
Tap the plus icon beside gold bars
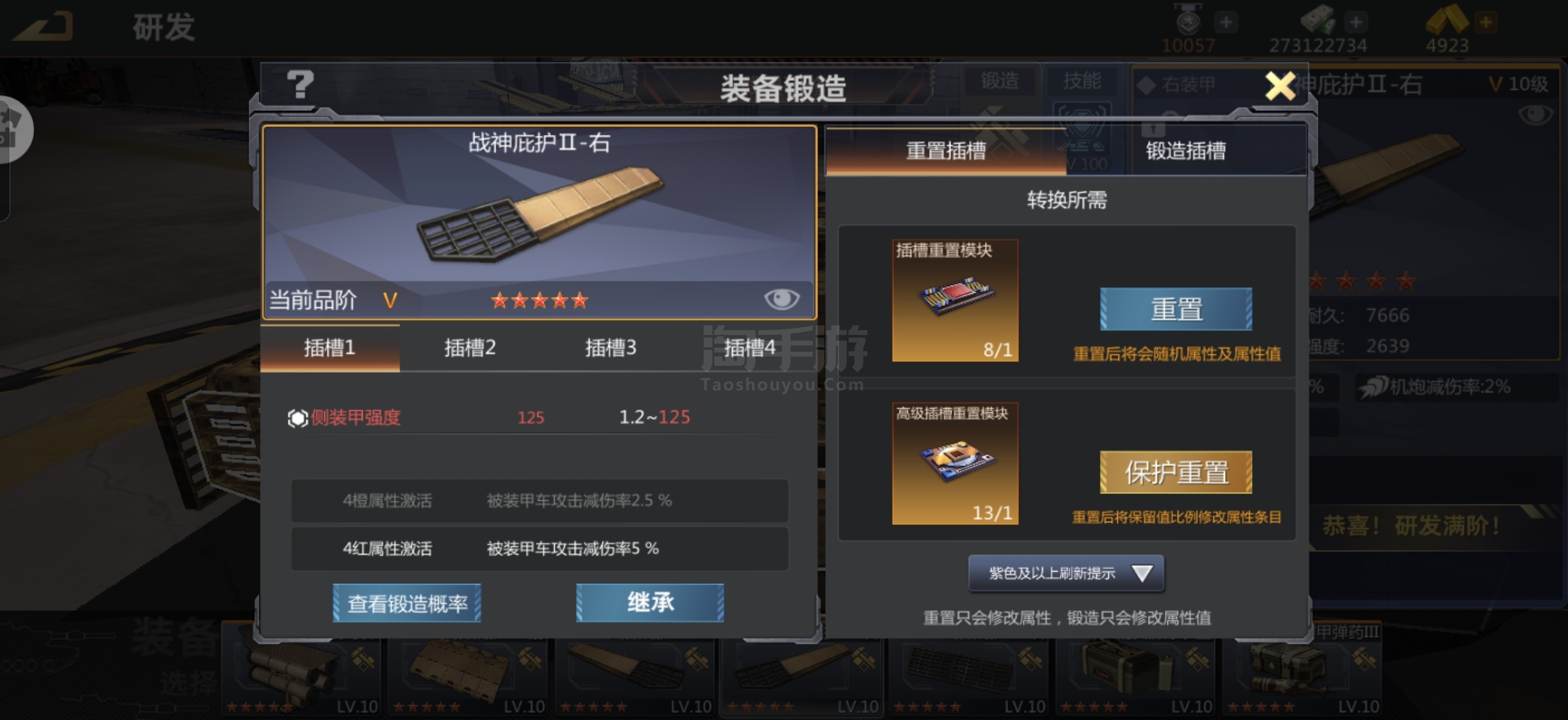point(1485,22)
